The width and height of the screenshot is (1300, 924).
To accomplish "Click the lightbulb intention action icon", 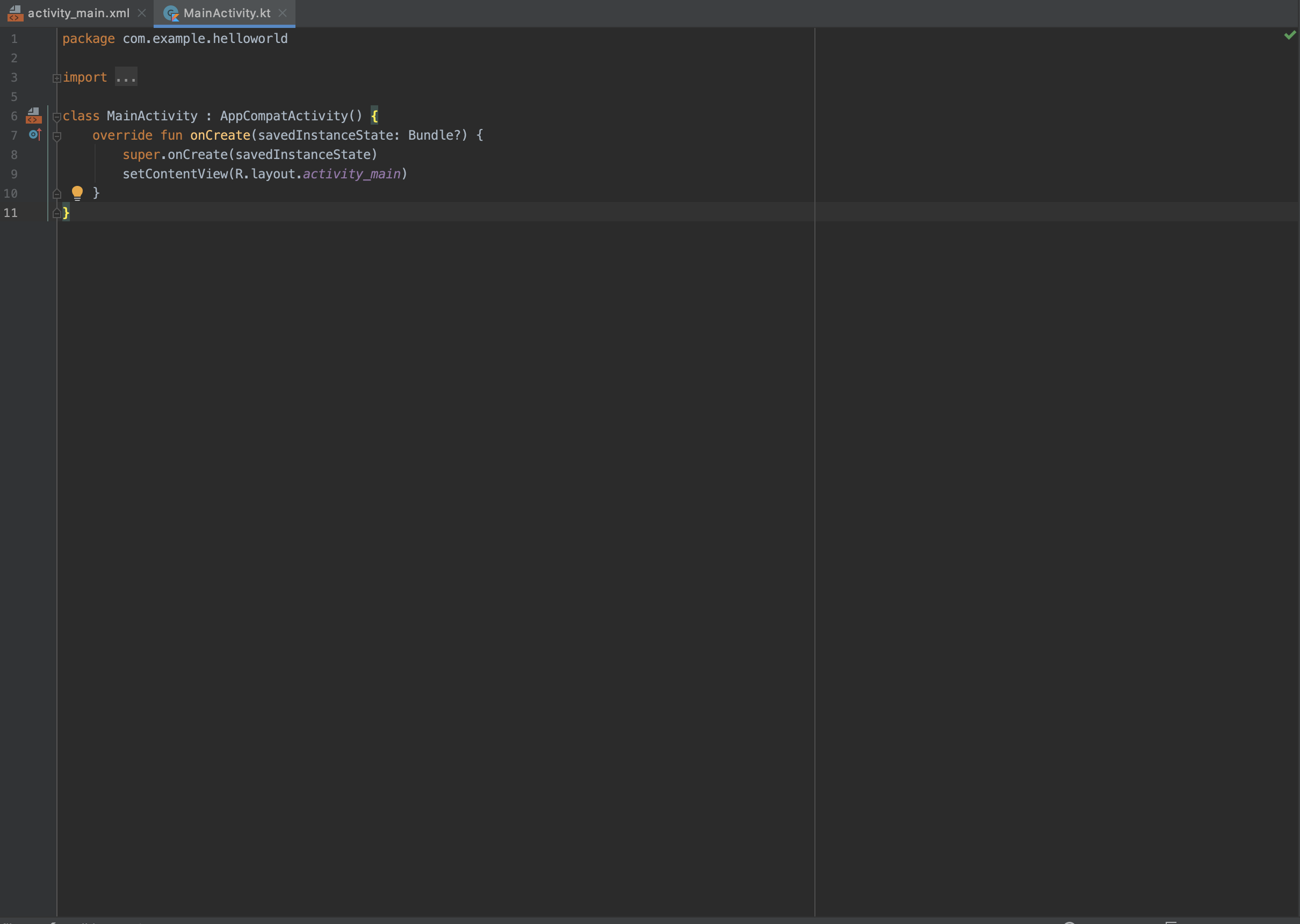I will [x=77, y=193].
